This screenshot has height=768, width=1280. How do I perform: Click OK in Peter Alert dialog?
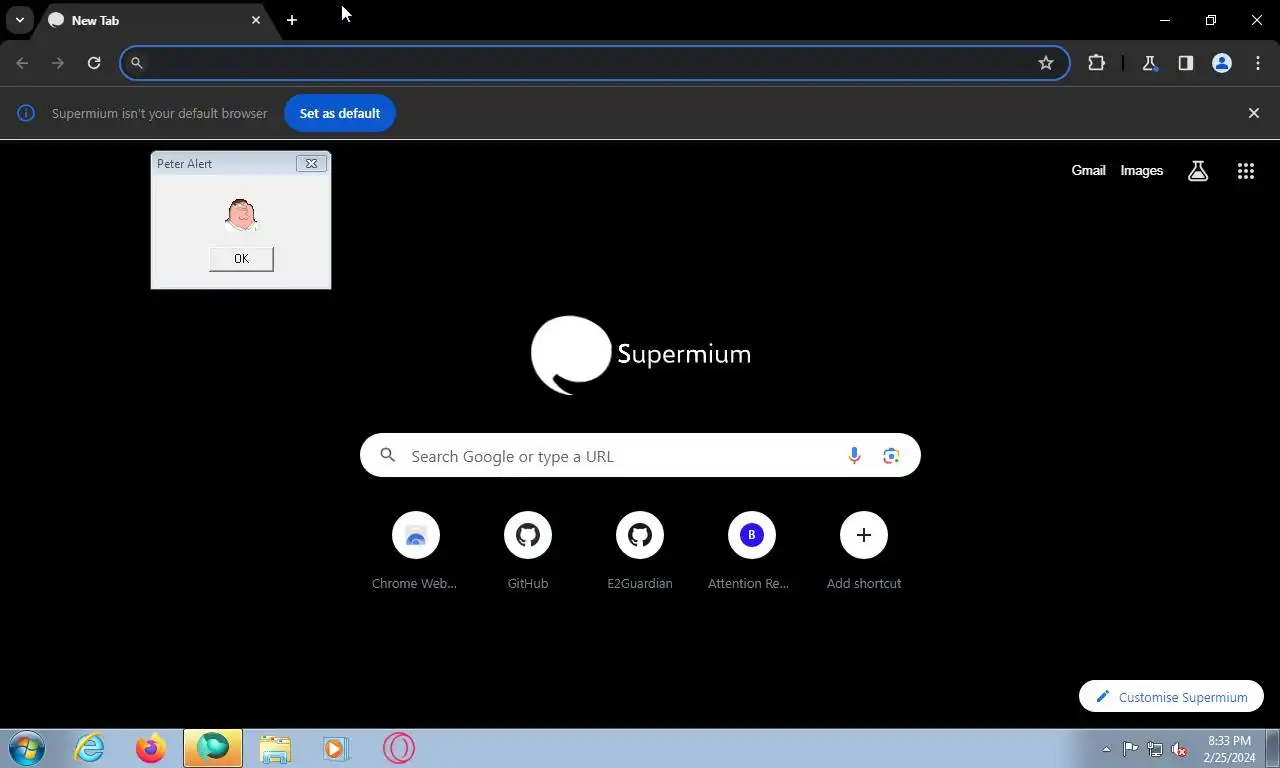pos(241,259)
